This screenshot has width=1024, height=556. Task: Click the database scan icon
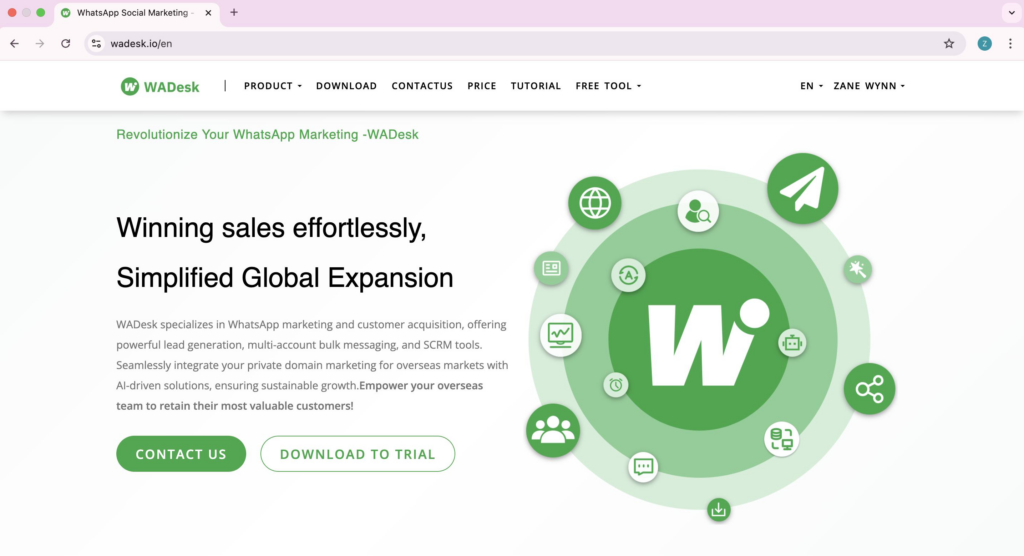tap(782, 439)
